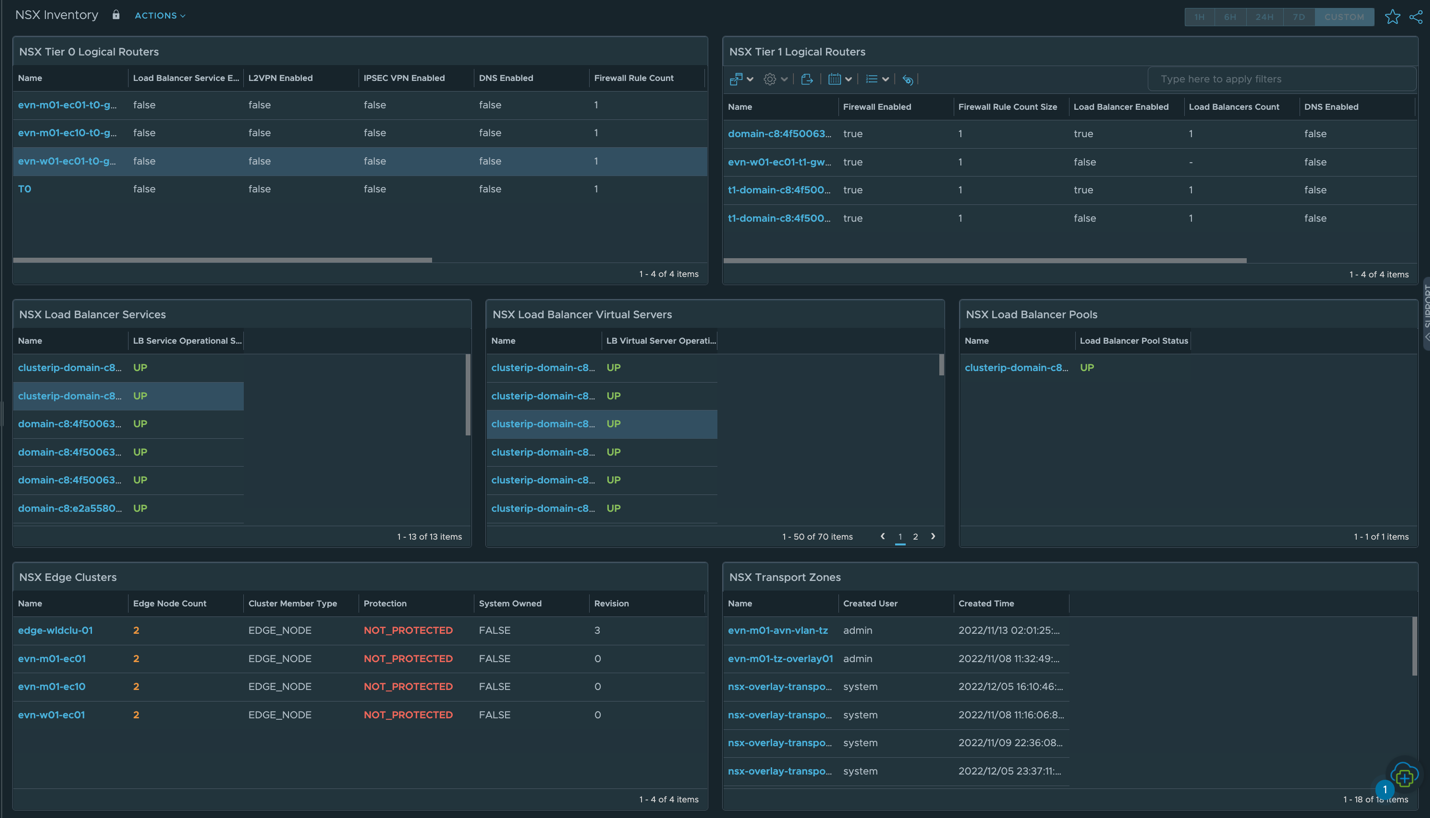The height and width of the screenshot is (818, 1430).
Task: Select the 24H time range
Action: (x=1264, y=17)
